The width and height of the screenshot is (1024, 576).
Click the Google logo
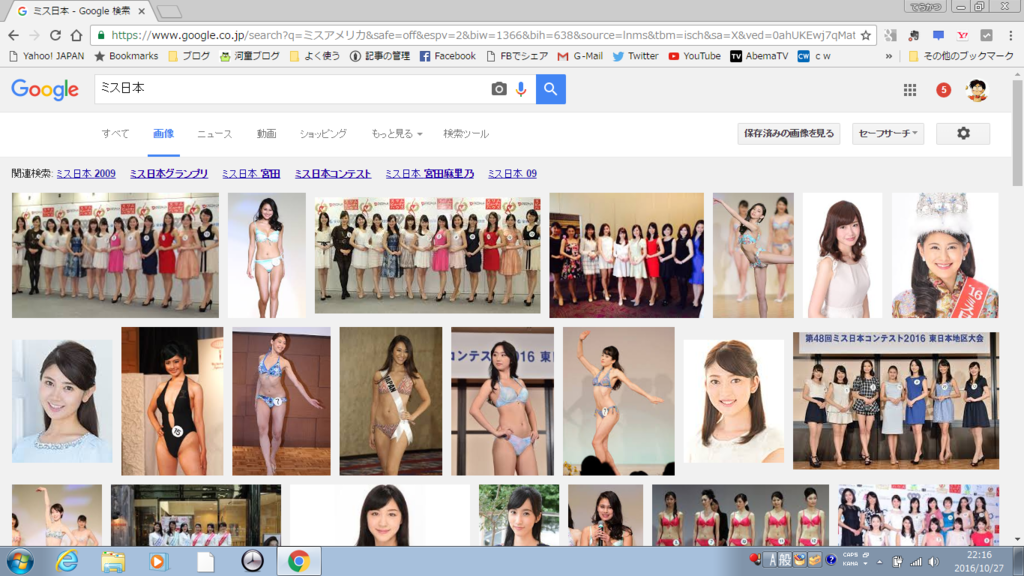coord(45,89)
